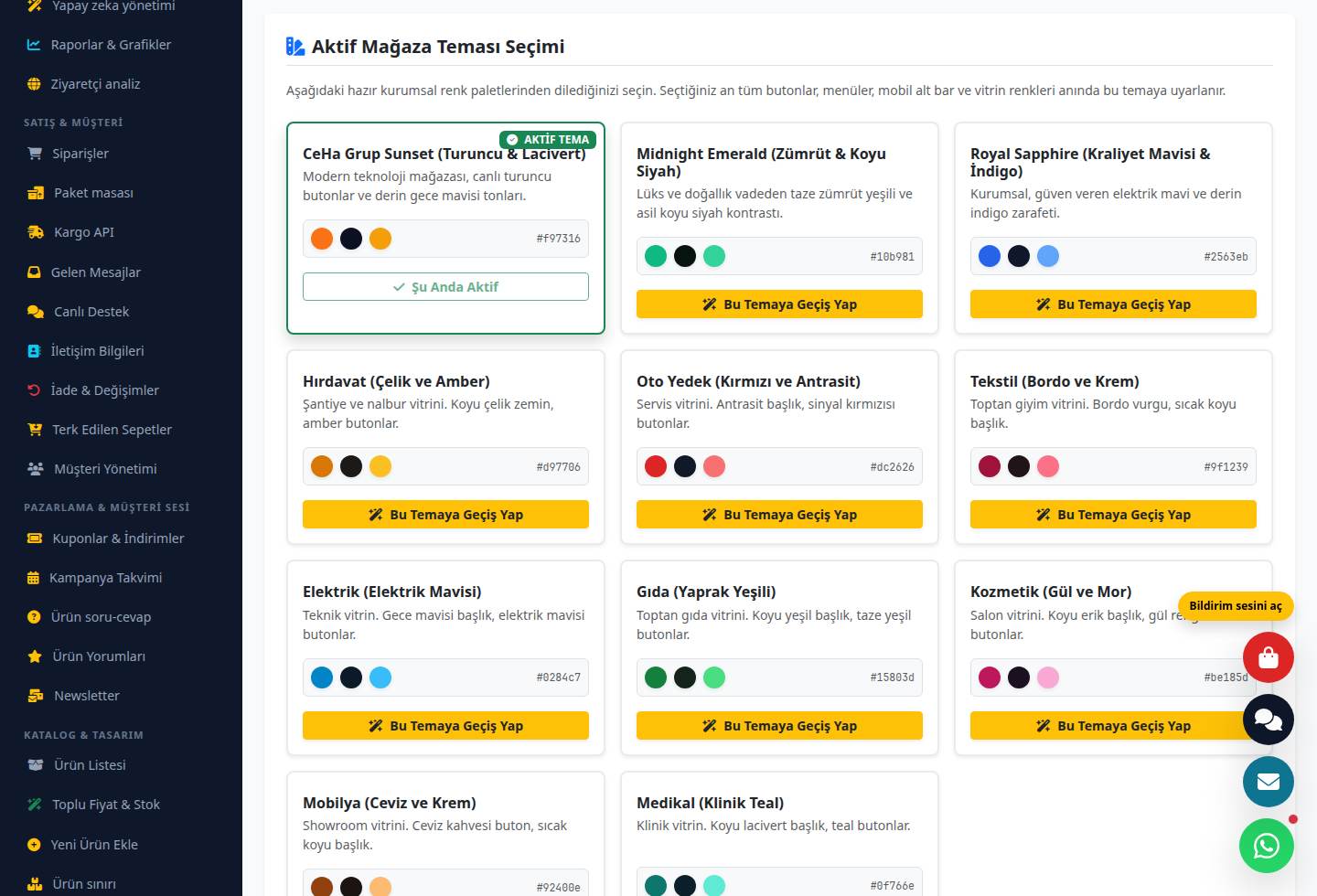
Task: Navigate to Ürün Listesi in sidebar
Action: 121,765
